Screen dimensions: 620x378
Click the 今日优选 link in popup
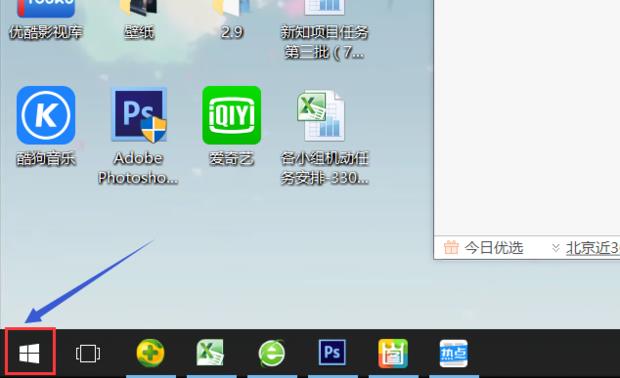(494, 248)
